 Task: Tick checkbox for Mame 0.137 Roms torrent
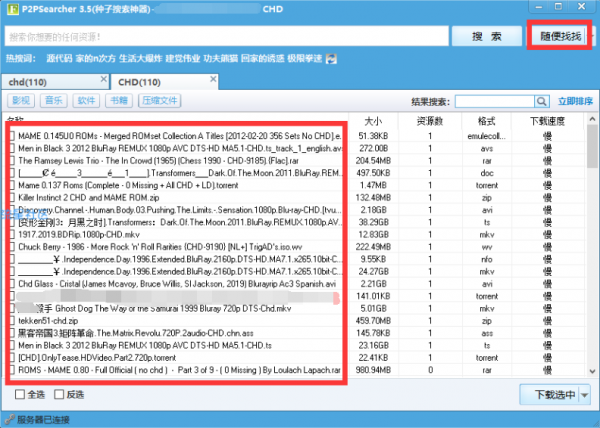click(x=12, y=185)
